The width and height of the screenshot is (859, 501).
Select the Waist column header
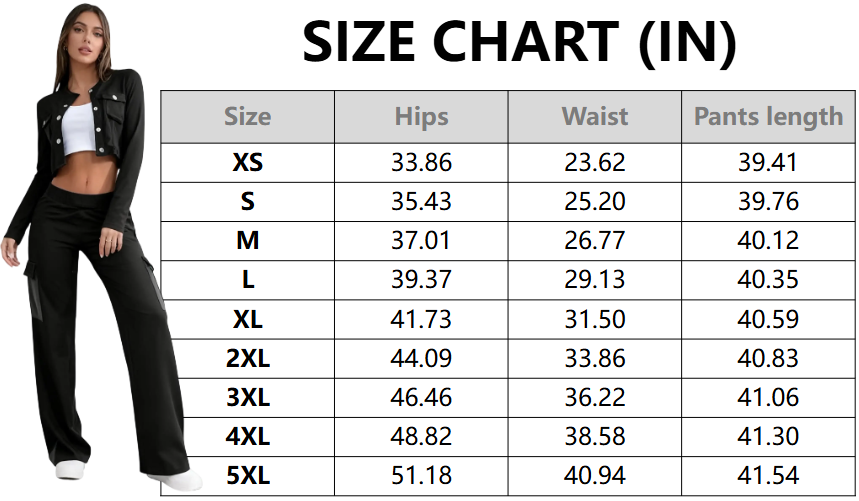[x=595, y=116]
